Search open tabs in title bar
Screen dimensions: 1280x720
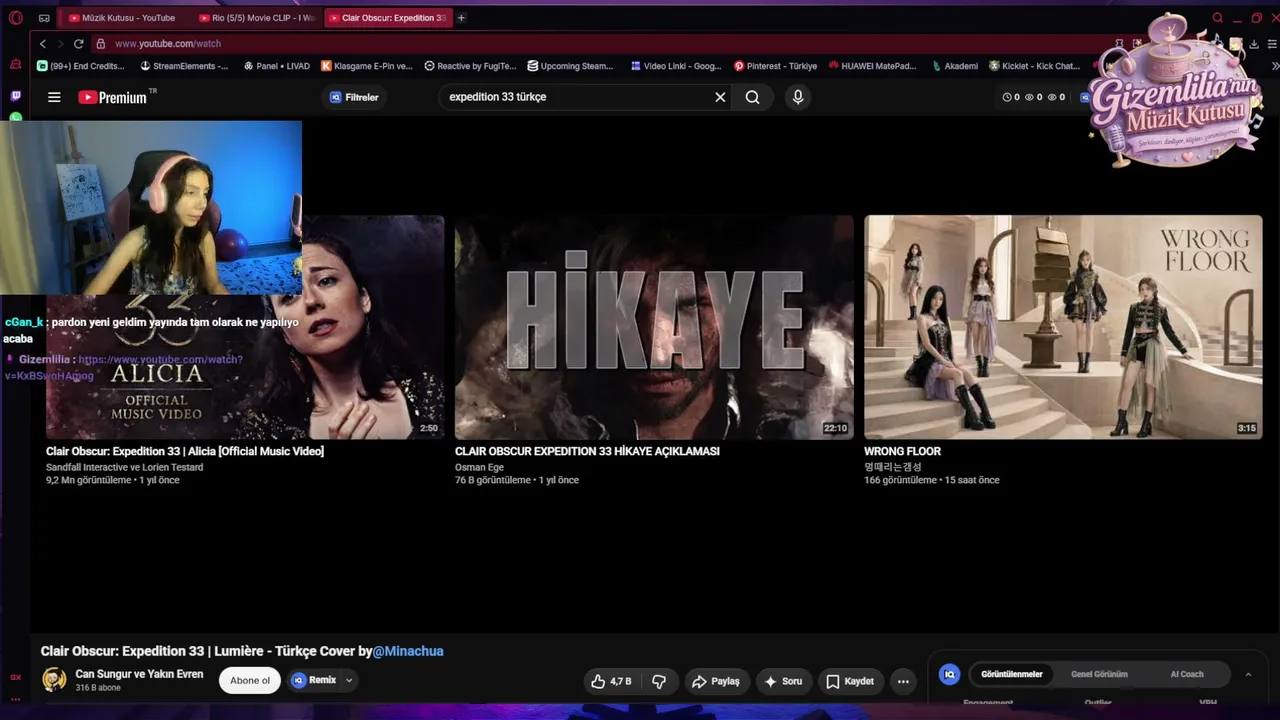pyautogui.click(x=1217, y=18)
